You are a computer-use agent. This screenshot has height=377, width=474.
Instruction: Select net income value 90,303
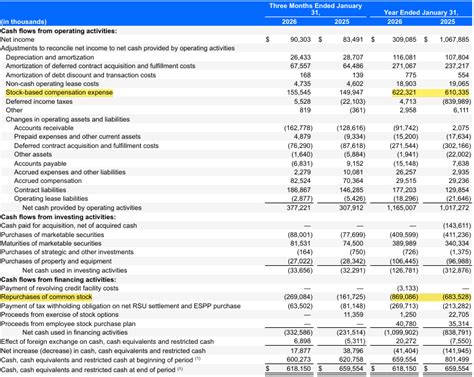[300, 39]
